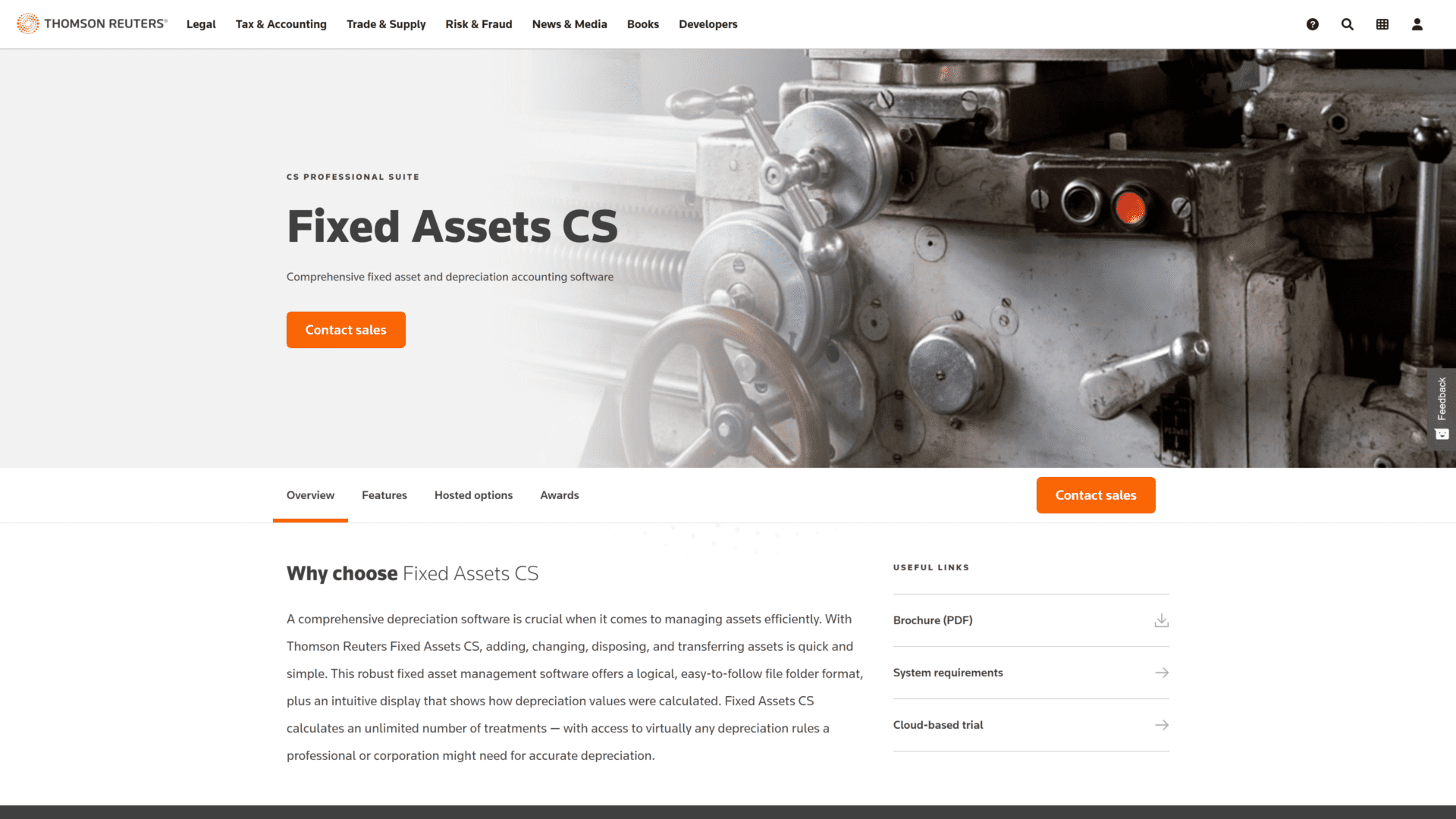Click the user account profile icon
This screenshot has height=819, width=1456.
(1417, 24)
